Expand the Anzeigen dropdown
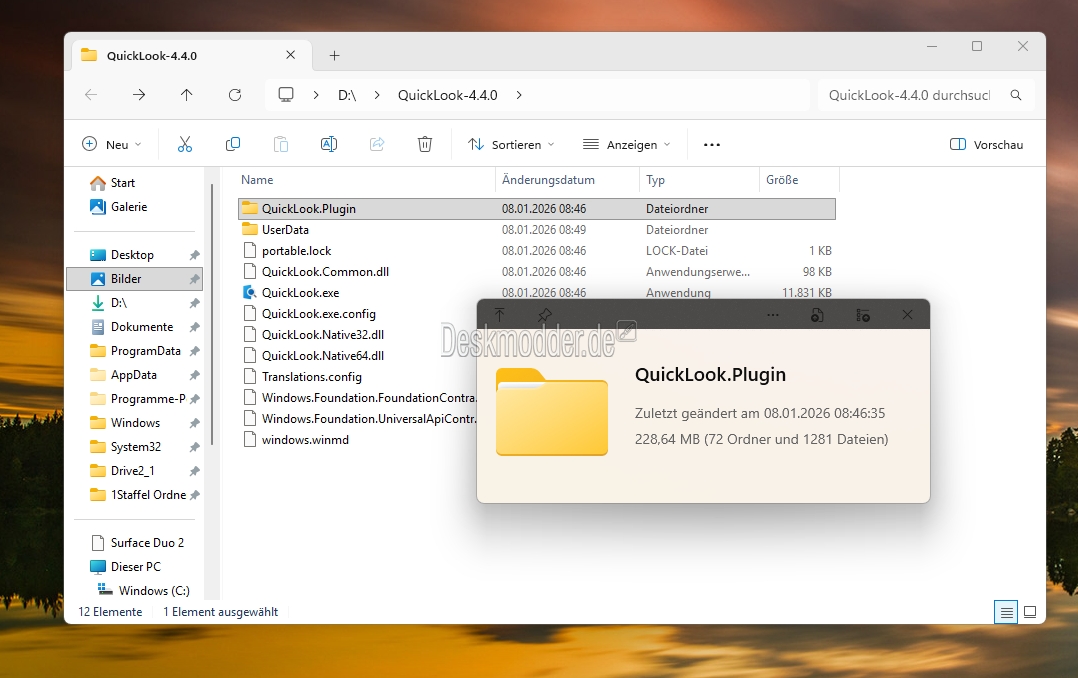The image size is (1078, 678). click(627, 145)
